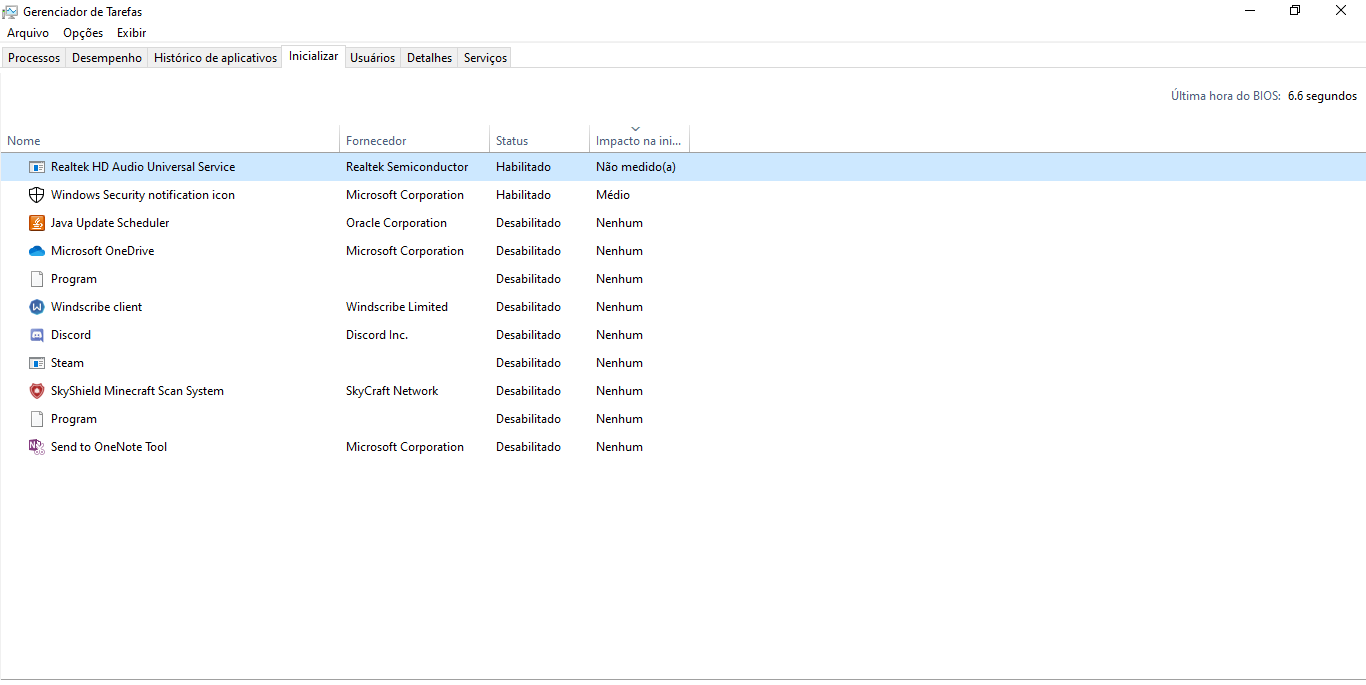
Task: Click 'Nenhum' impact in the Discord row
Action: [x=619, y=335]
